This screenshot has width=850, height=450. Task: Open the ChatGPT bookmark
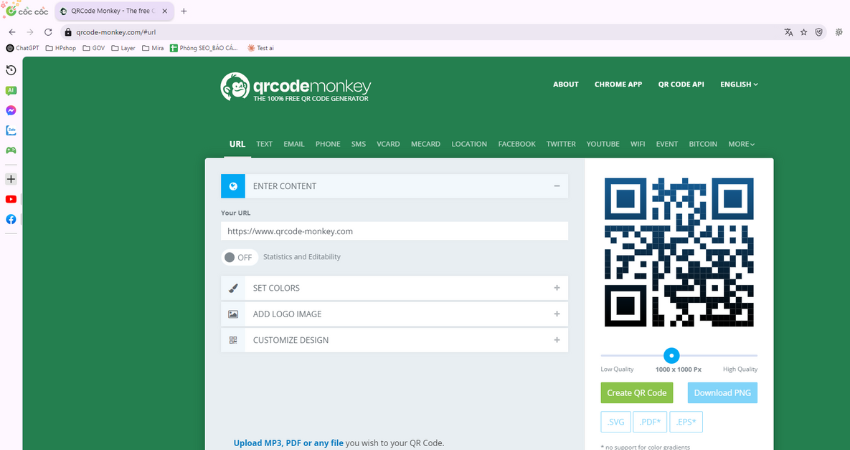pyautogui.click(x=22, y=48)
